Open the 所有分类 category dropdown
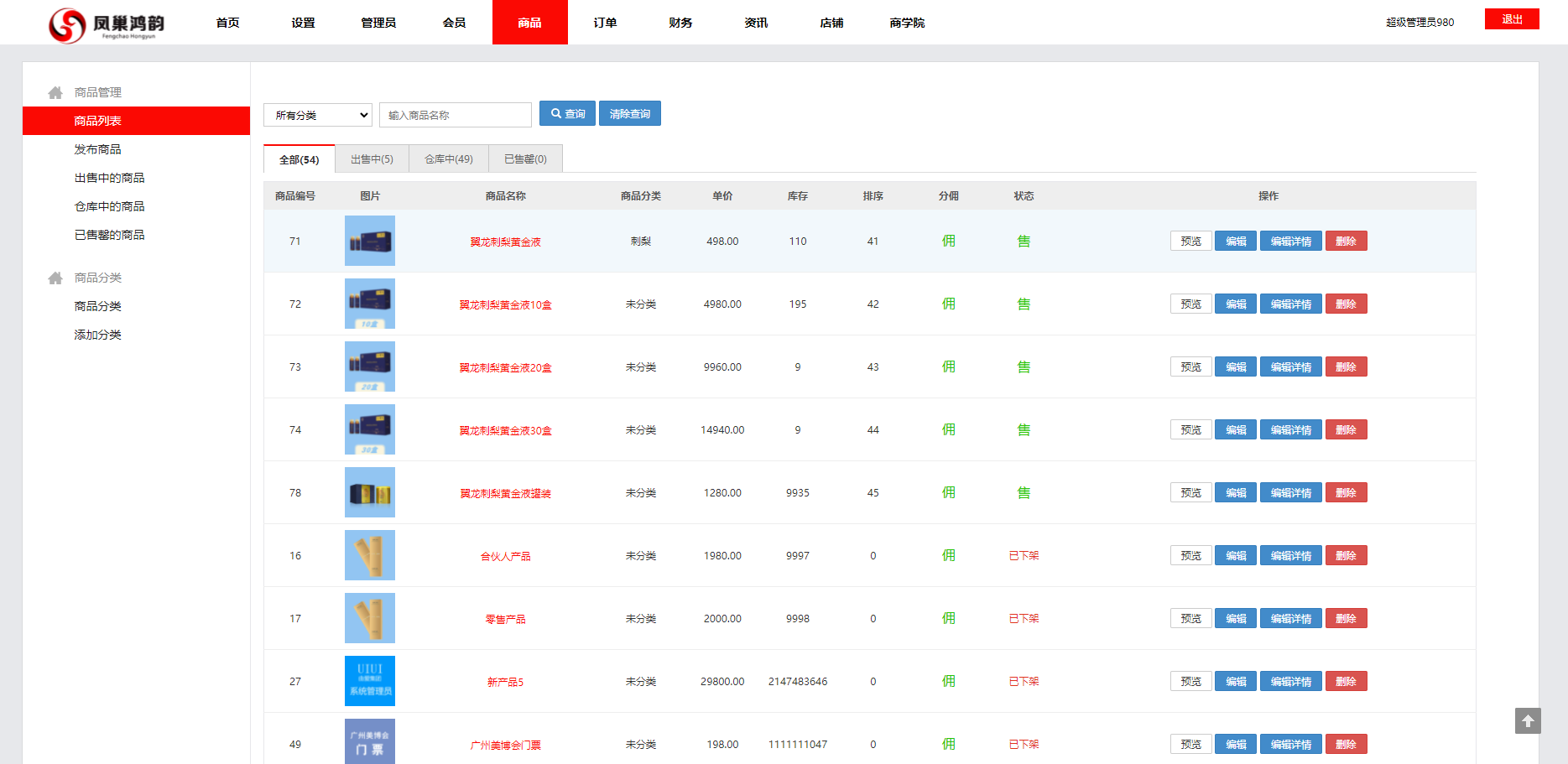This screenshot has width=1568, height=764. pos(318,115)
